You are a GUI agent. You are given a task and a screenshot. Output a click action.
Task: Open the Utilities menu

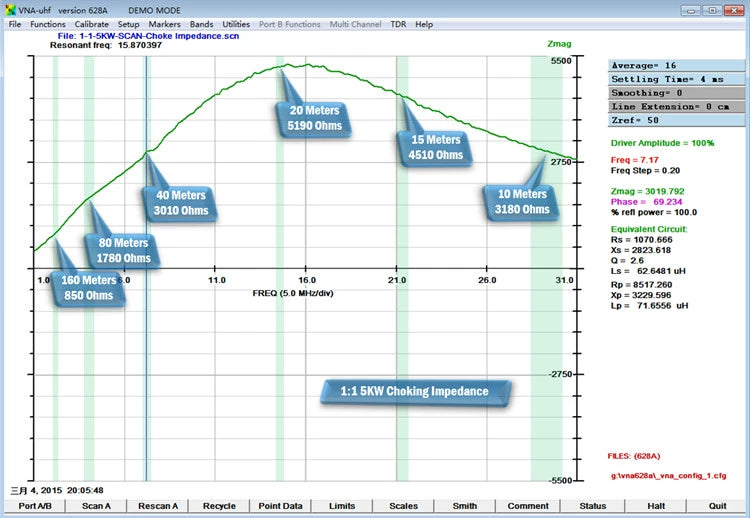point(236,24)
